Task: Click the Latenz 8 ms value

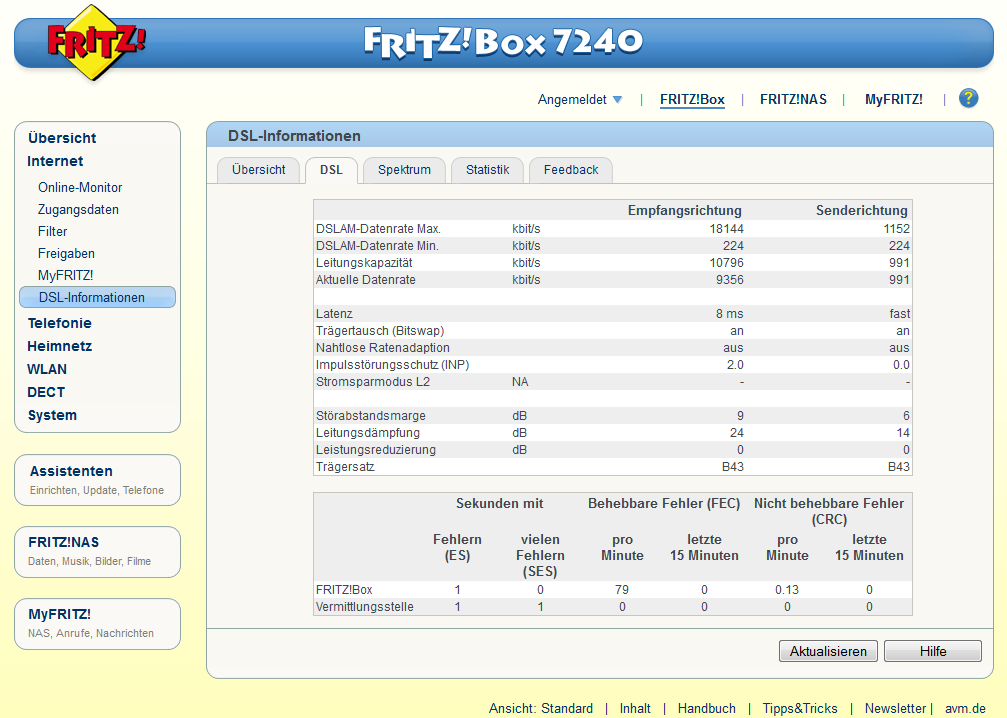Action: [x=730, y=314]
